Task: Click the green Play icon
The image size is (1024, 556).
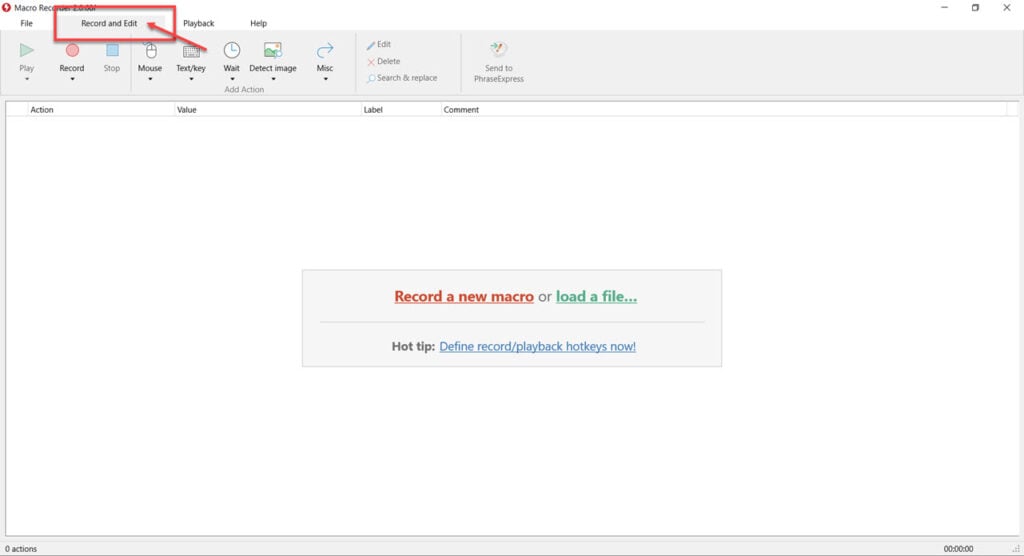Action: point(27,50)
